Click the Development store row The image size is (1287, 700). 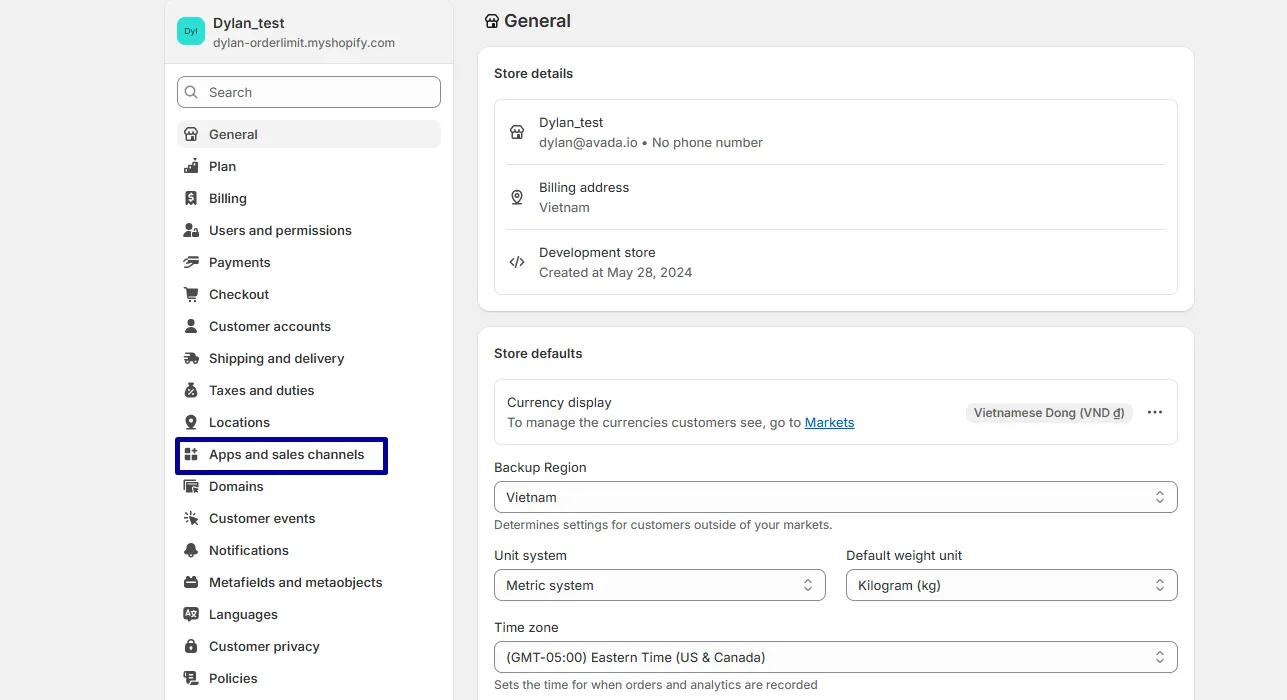pos(836,262)
